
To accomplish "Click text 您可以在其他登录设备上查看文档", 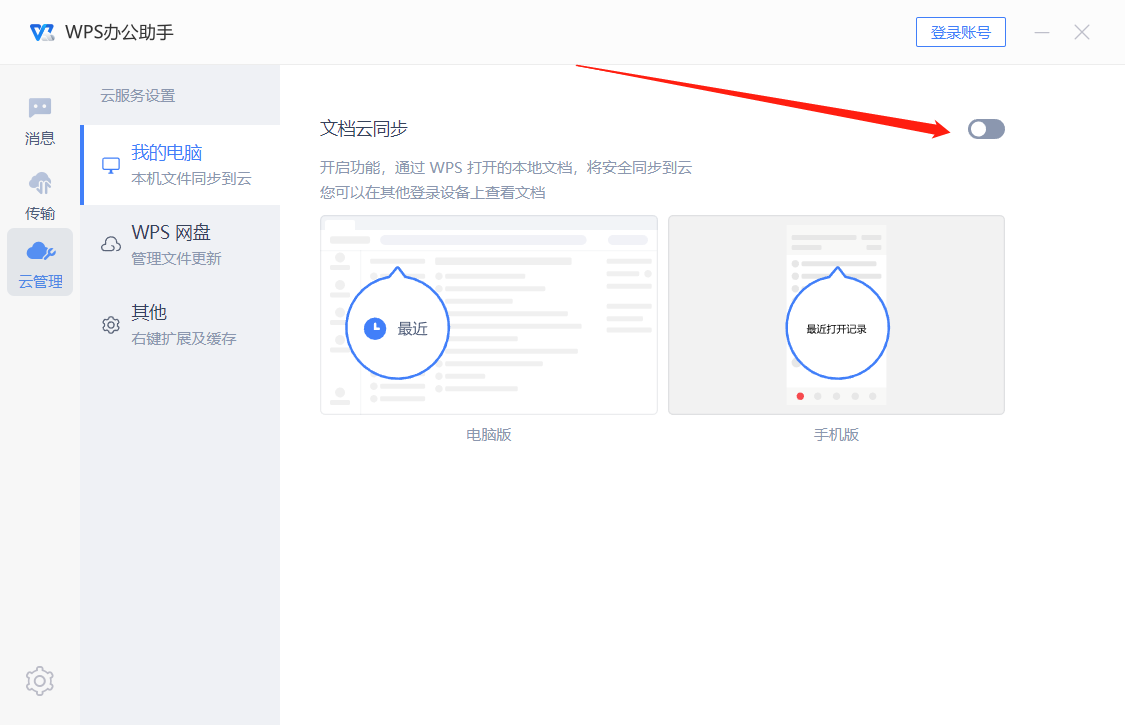I will [433, 192].
